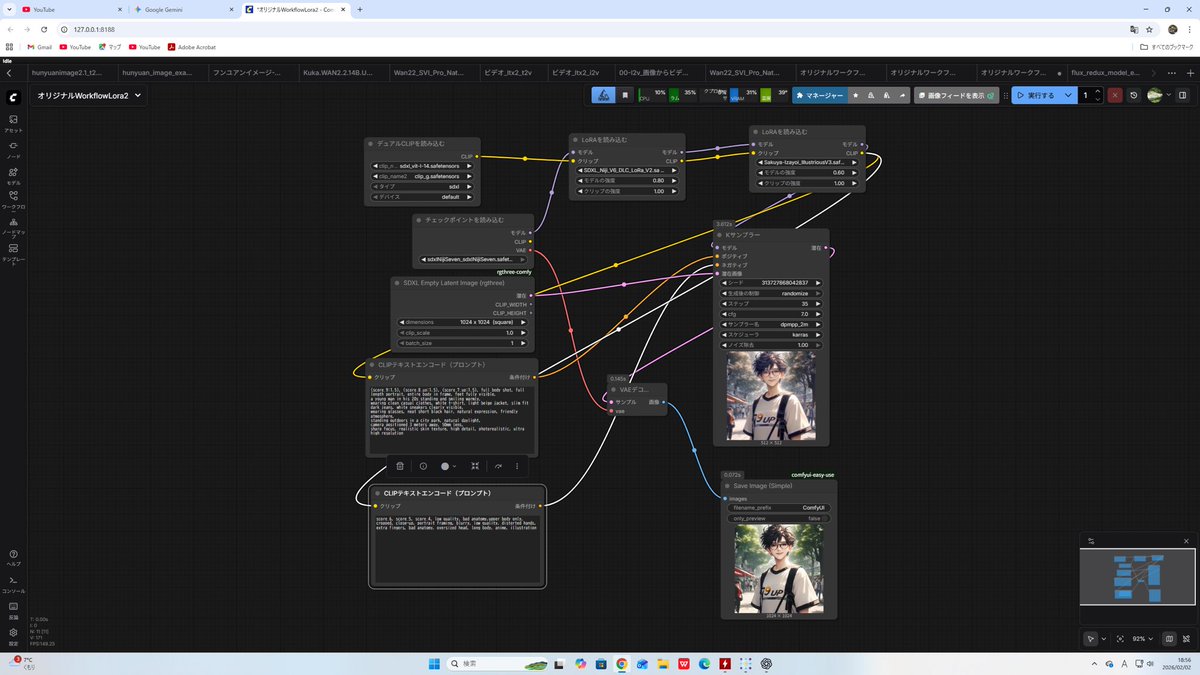
Task: Open the 92% zoom level dropdown
Action: [x=1141, y=638]
